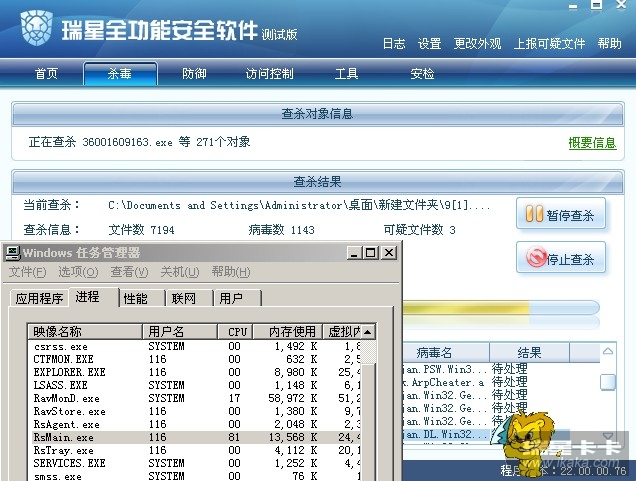Click the virus results scrollbar thumb
The height and width of the screenshot is (481, 636).
(x=608, y=382)
